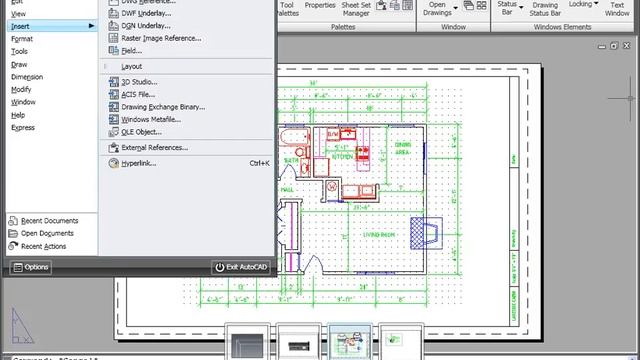Click the Recent Actions icon
The width and height of the screenshot is (640, 360).
click(x=13, y=246)
